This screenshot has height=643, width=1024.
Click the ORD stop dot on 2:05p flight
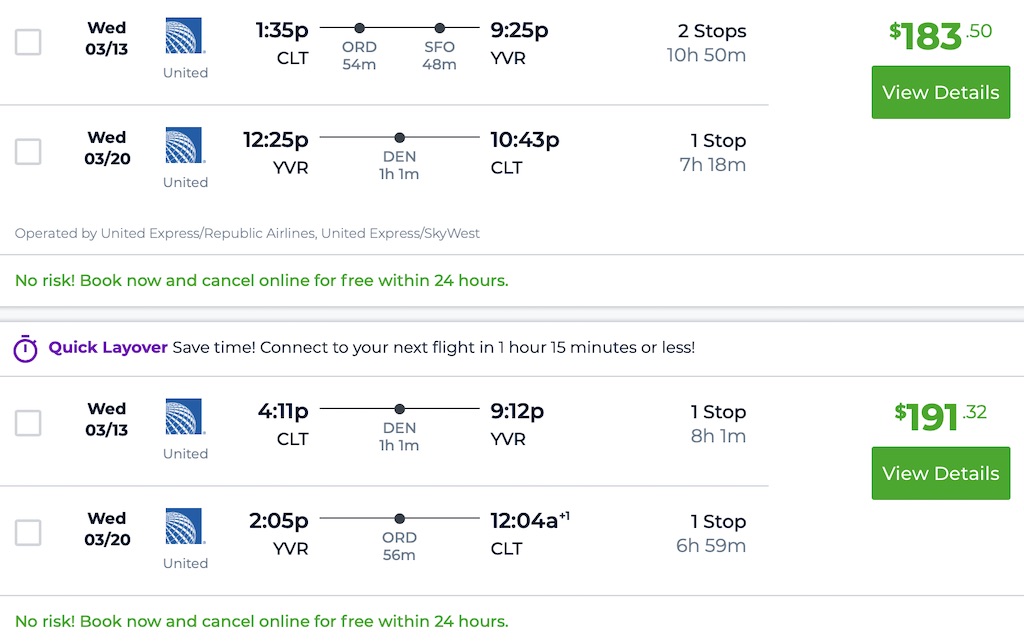tap(400, 519)
